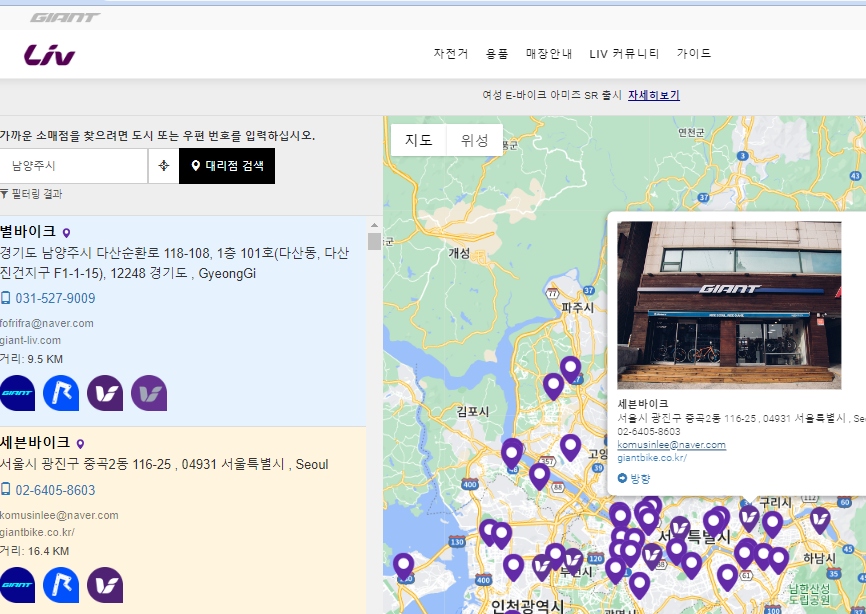Click Liv marker above 하남시 label

click(x=820, y=520)
